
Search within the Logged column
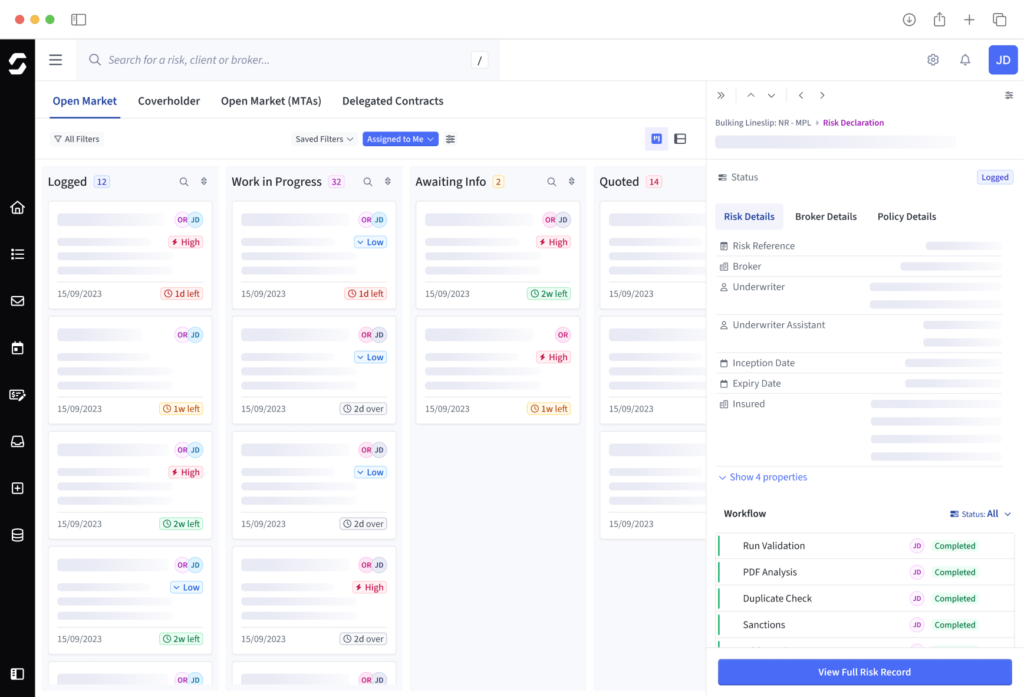184,182
